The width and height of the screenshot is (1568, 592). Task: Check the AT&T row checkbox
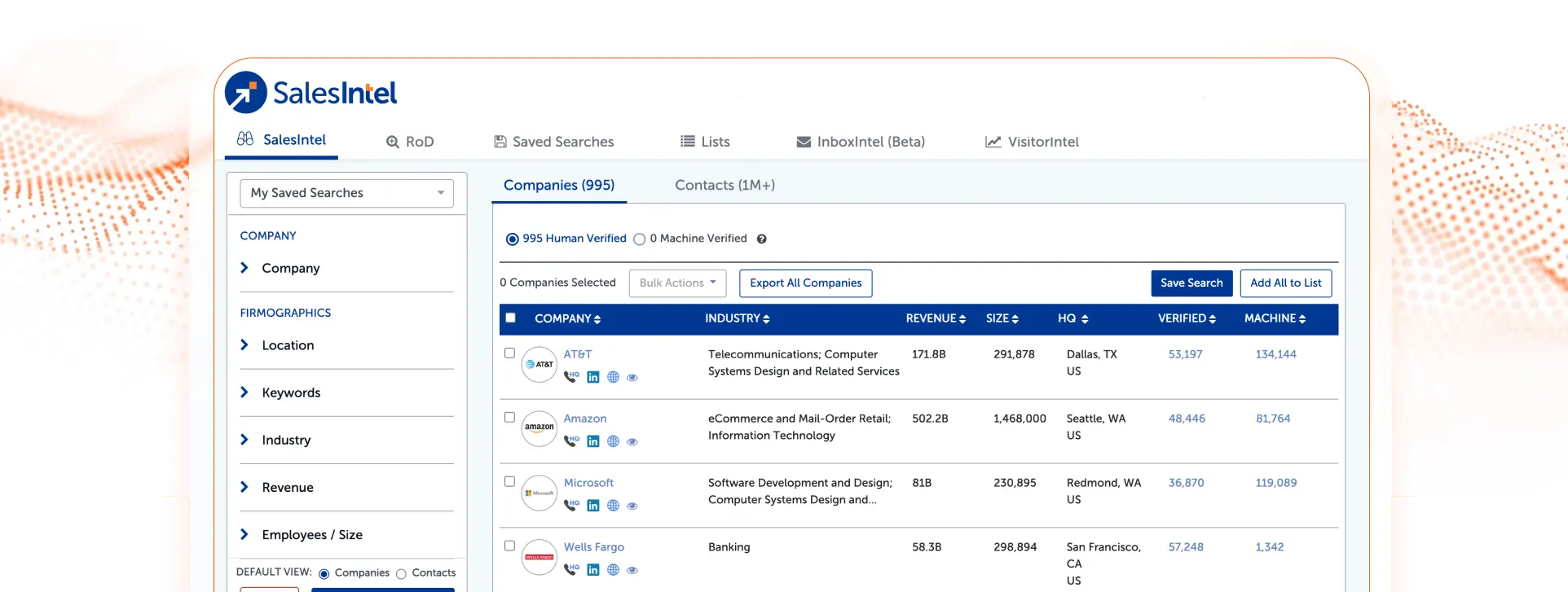(510, 353)
